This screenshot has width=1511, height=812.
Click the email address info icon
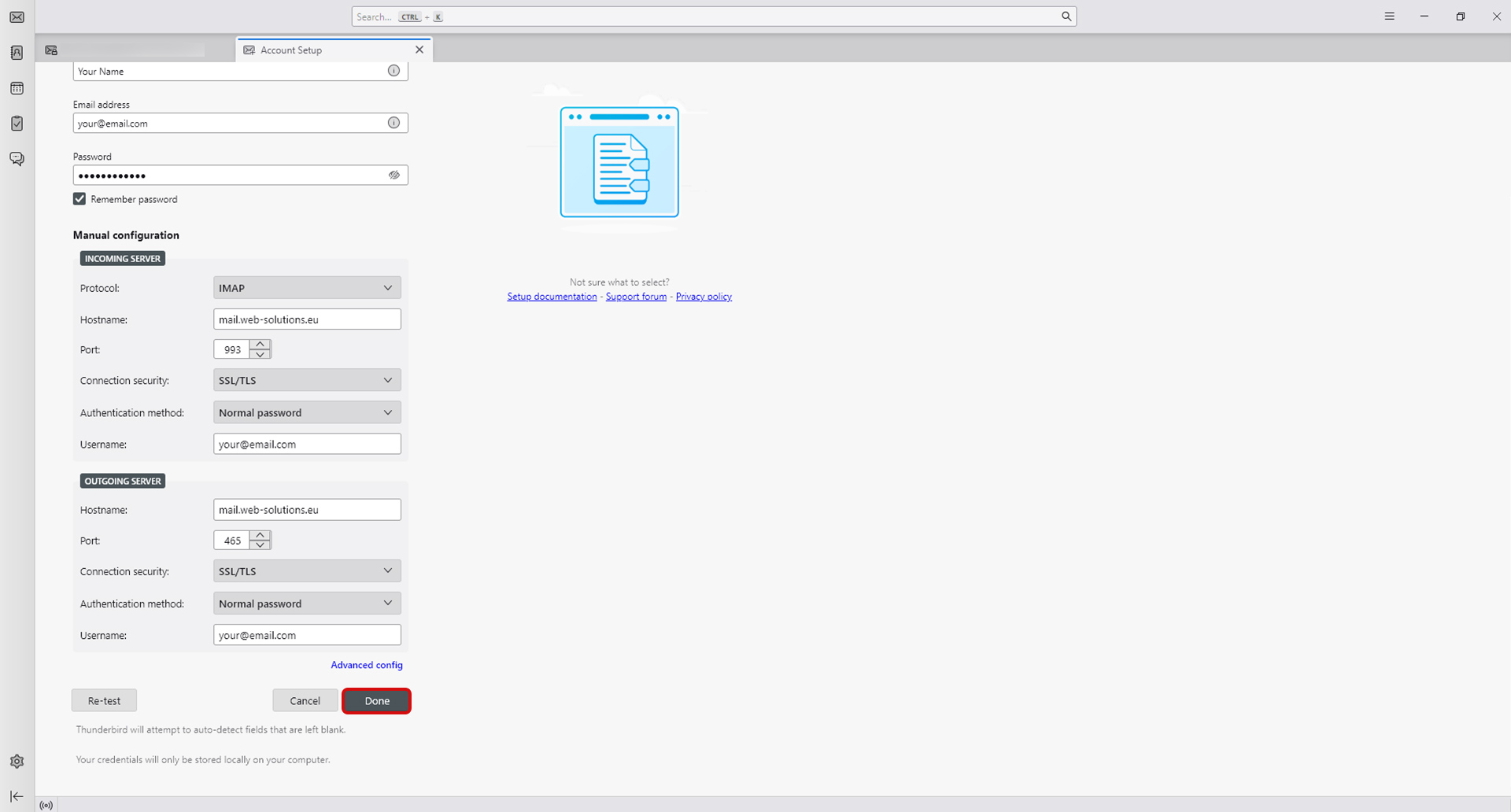click(x=393, y=123)
